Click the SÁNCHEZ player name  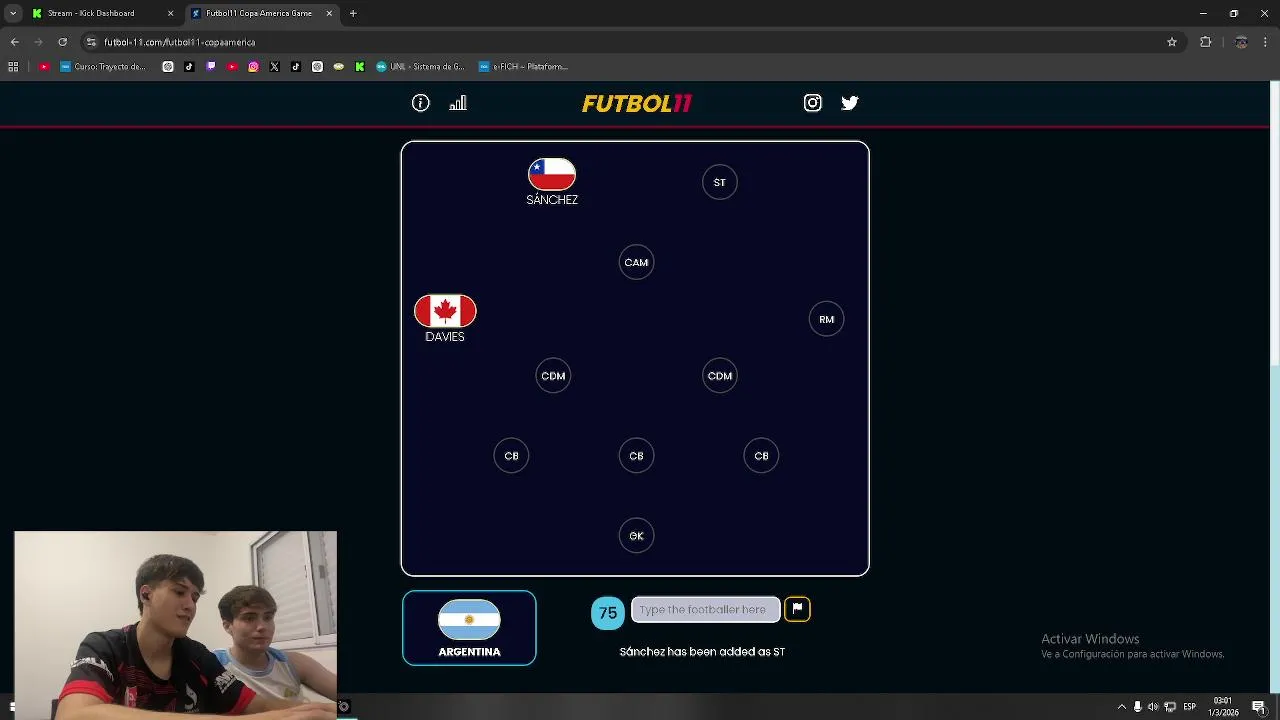(x=552, y=200)
